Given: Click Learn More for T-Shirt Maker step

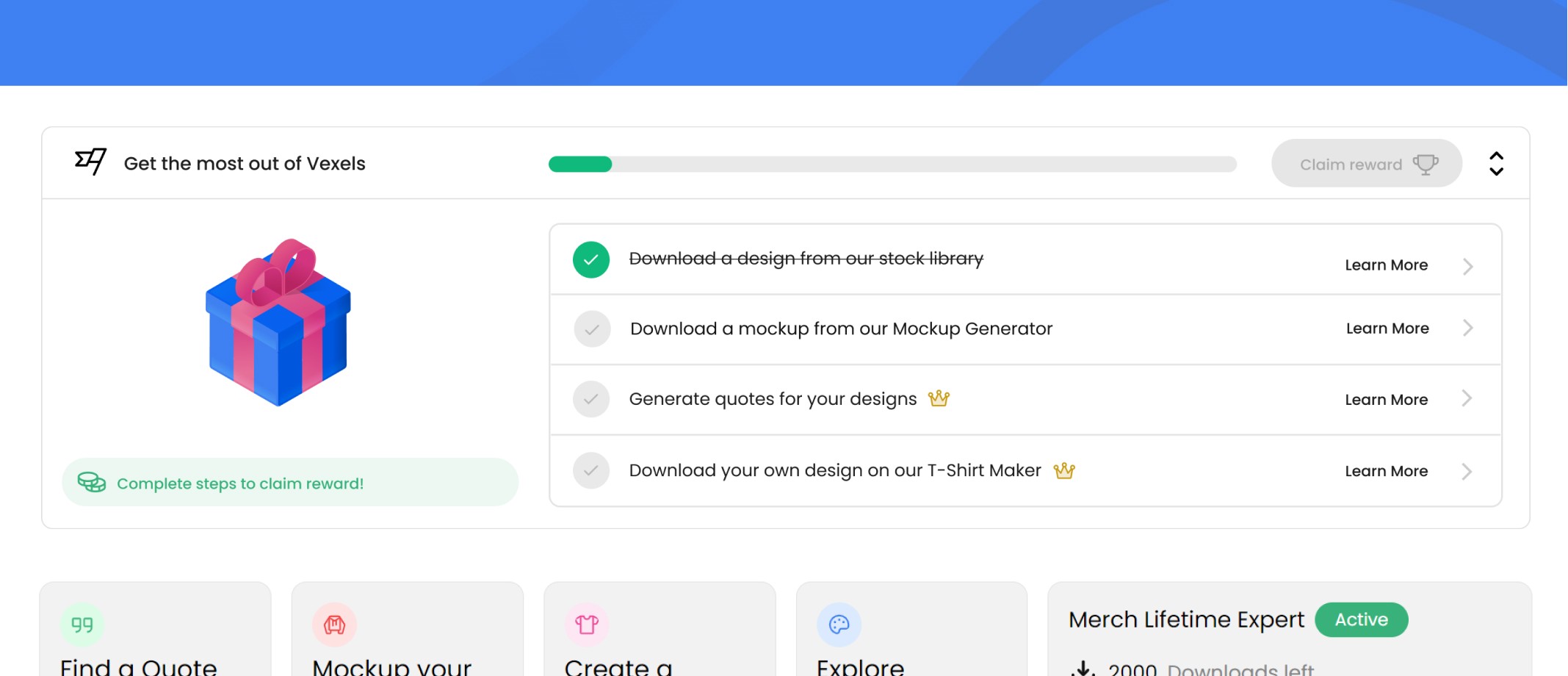Looking at the screenshot, I should pos(1387,471).
